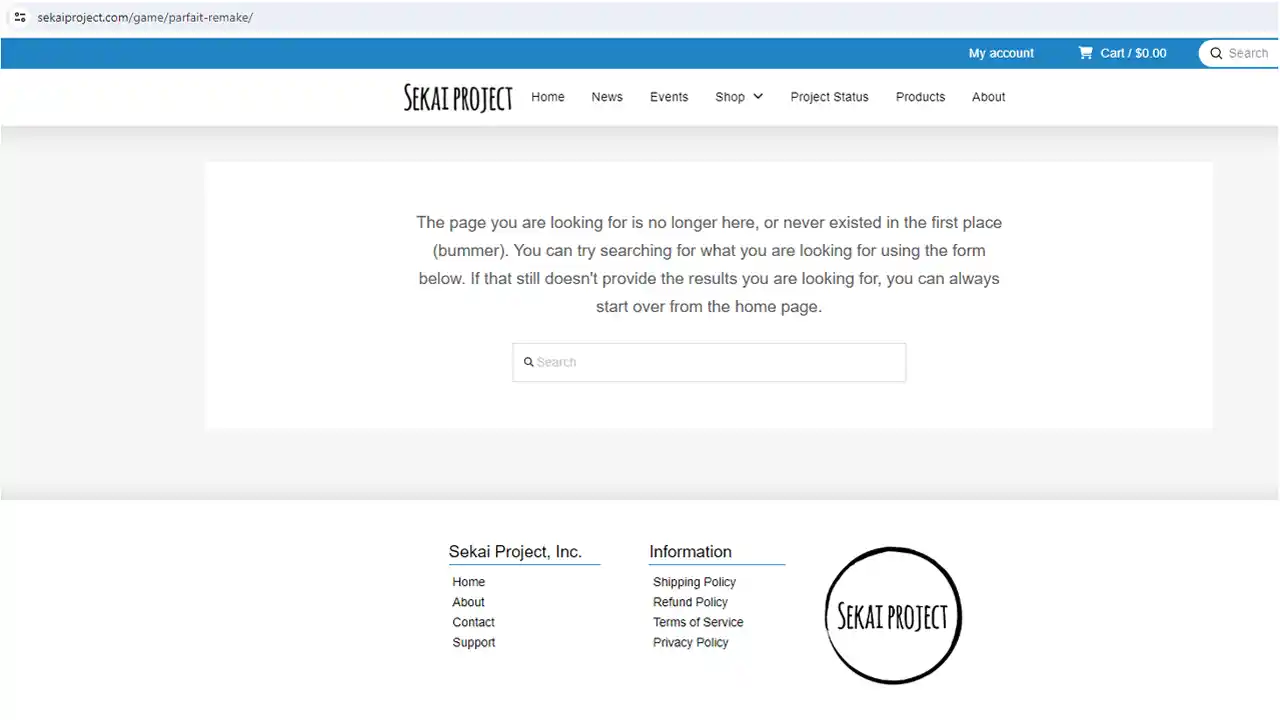Open the Home menu item

[547, 97]
